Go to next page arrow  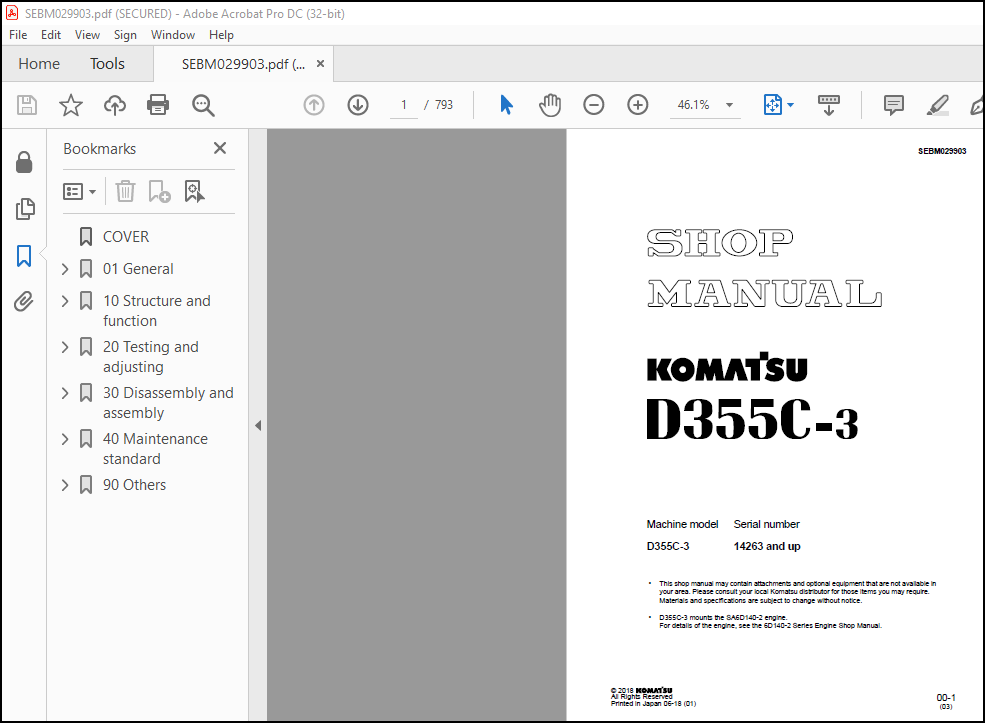tap(358, 105)
